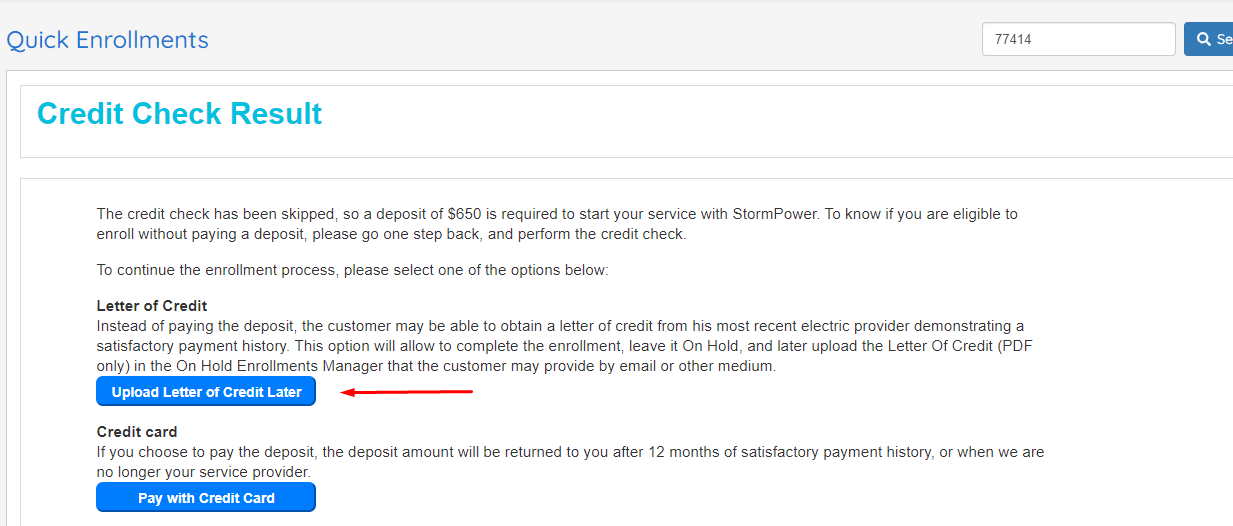Click Upload Letter of Credit Later
1233x526 pixels.
206,392
